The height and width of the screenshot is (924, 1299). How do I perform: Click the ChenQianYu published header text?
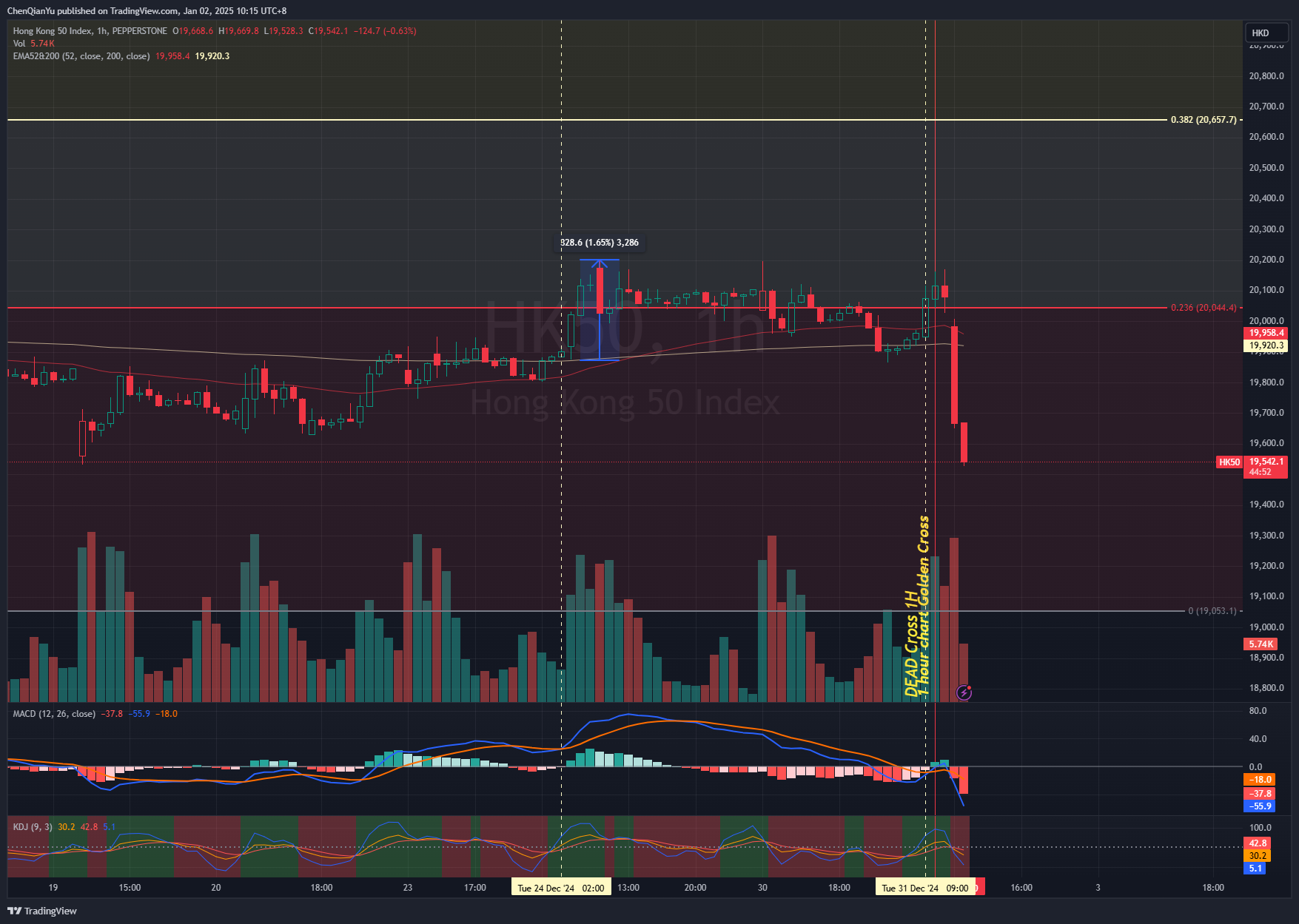pyautogui.click(x=147, y=11)
